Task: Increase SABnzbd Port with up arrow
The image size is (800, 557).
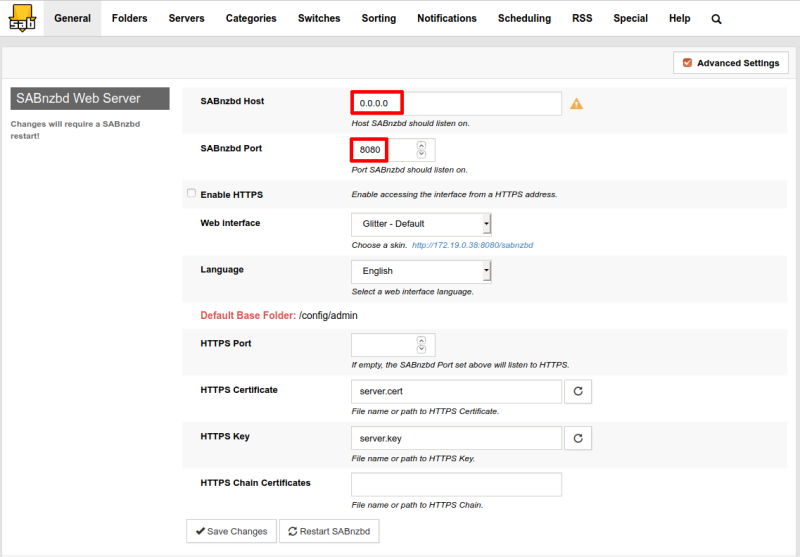Action: [421, 145]
